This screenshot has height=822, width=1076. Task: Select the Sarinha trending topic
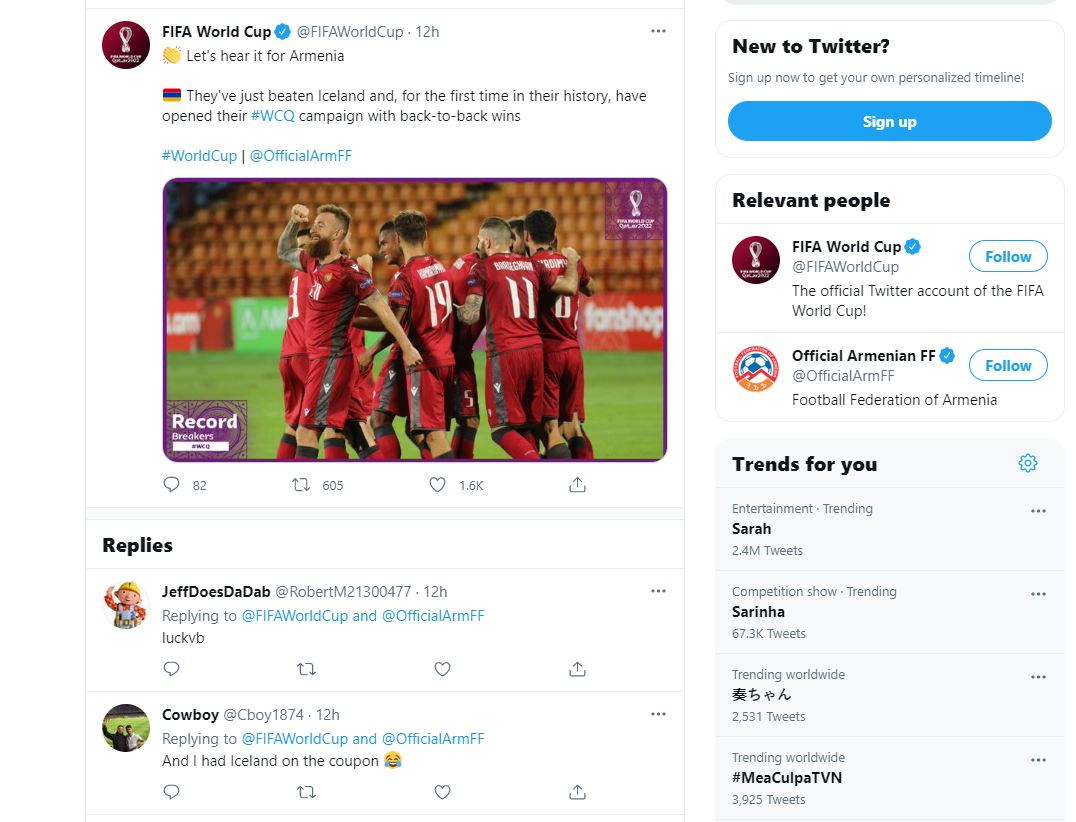(x=758, y=612)
